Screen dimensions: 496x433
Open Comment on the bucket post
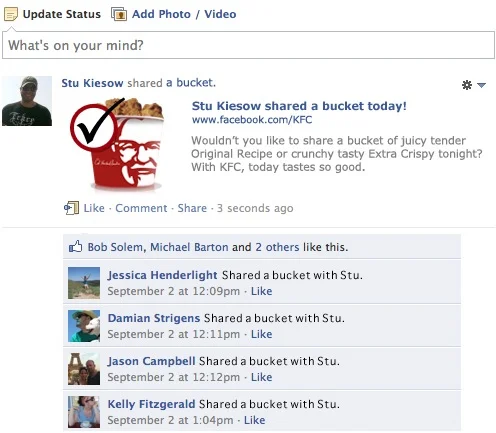[141, 208]
